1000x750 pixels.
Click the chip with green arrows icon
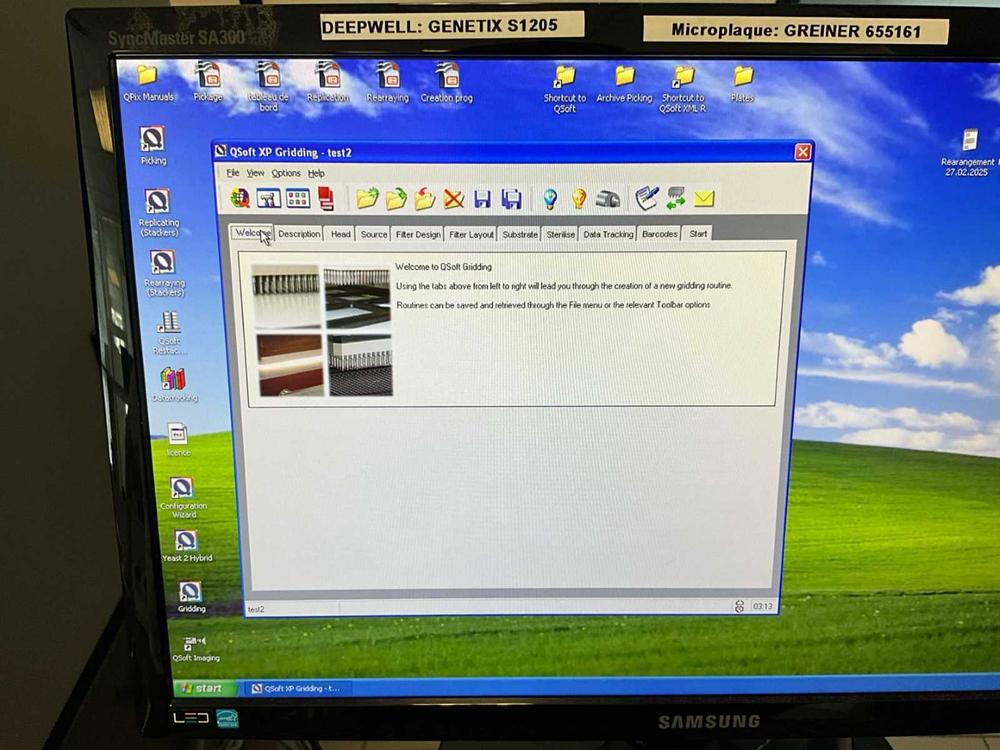[675, 198]
